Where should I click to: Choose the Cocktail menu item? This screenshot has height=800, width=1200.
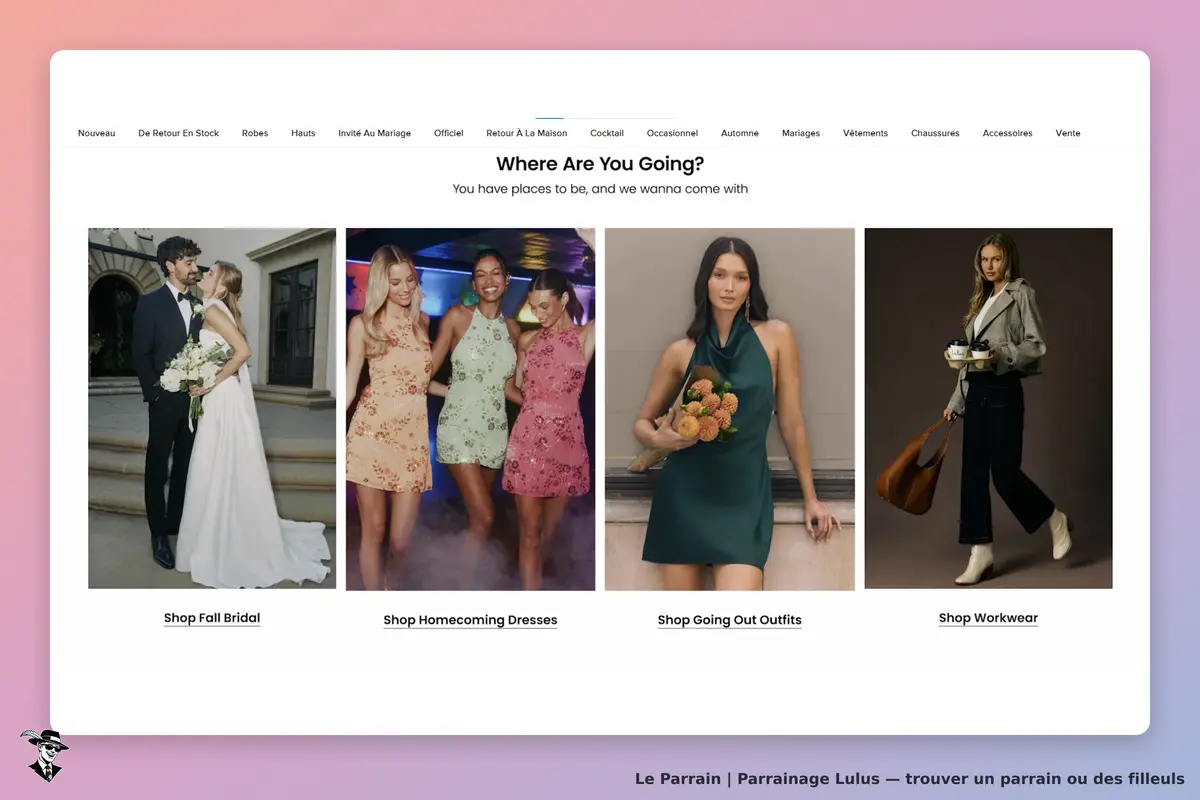[607, 133]
